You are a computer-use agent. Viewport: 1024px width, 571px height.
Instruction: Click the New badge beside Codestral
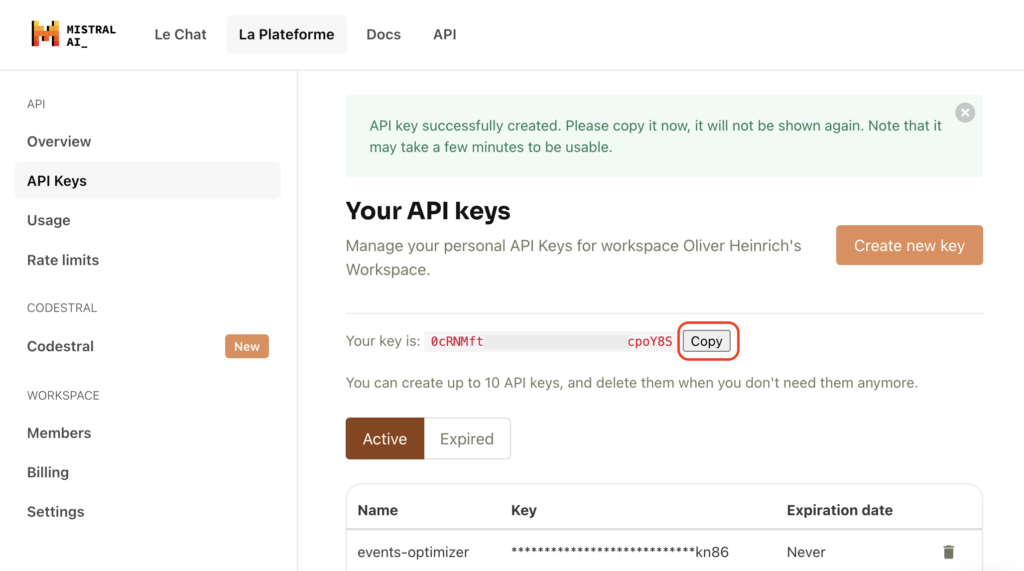click(247, 346)
